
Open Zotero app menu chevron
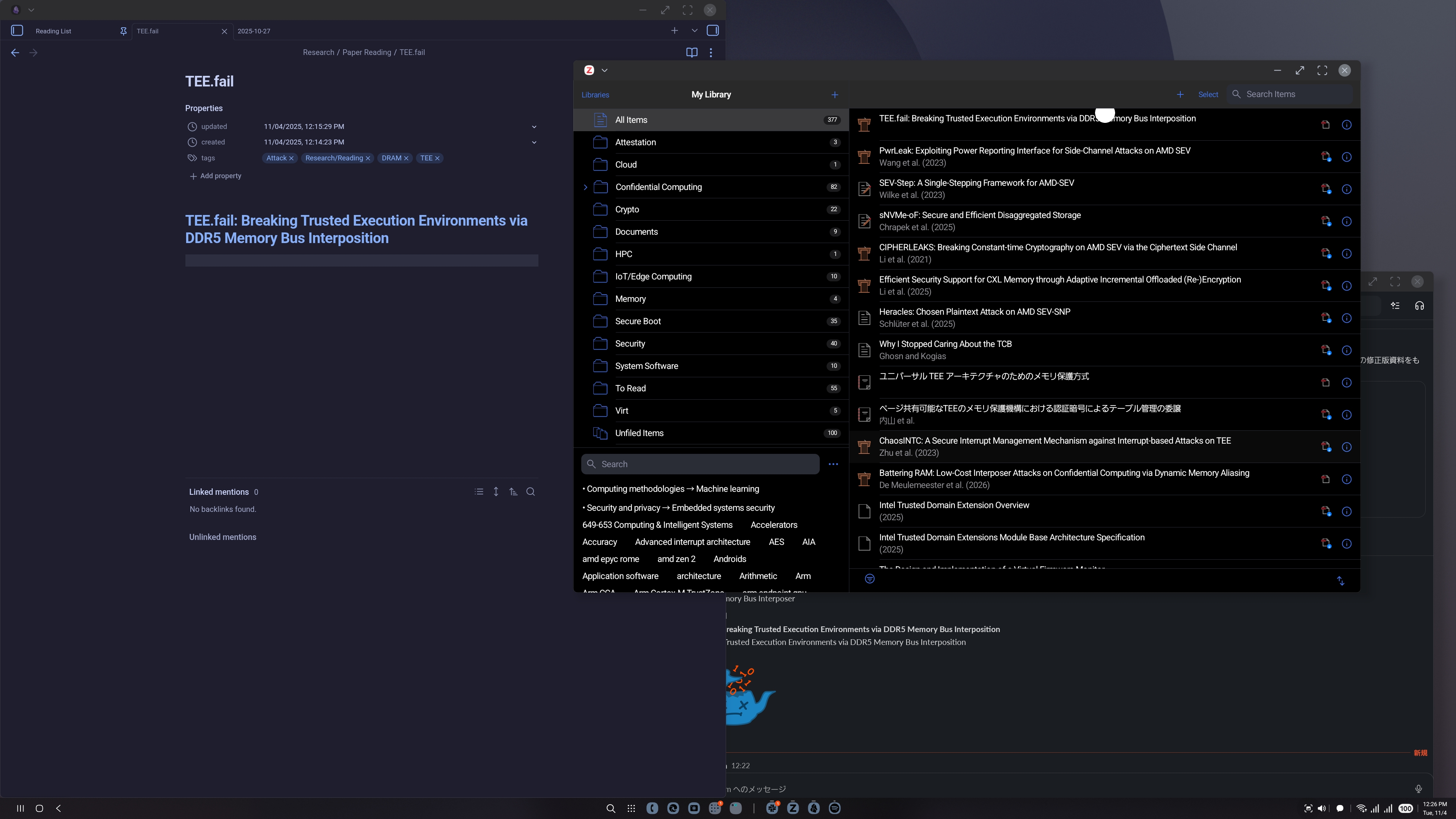point(604,70)
